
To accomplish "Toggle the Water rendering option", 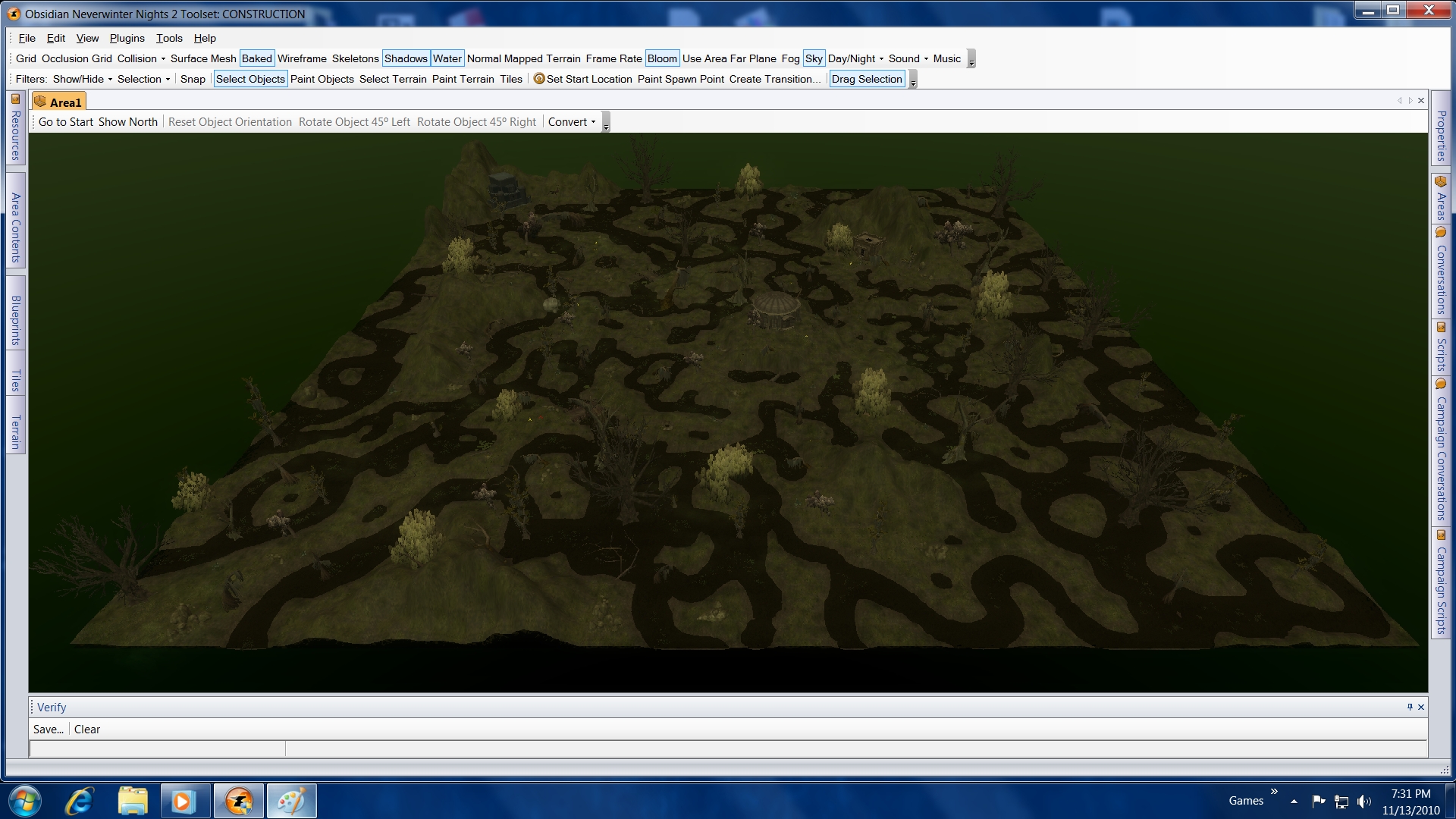I will (x=447, y=58).
